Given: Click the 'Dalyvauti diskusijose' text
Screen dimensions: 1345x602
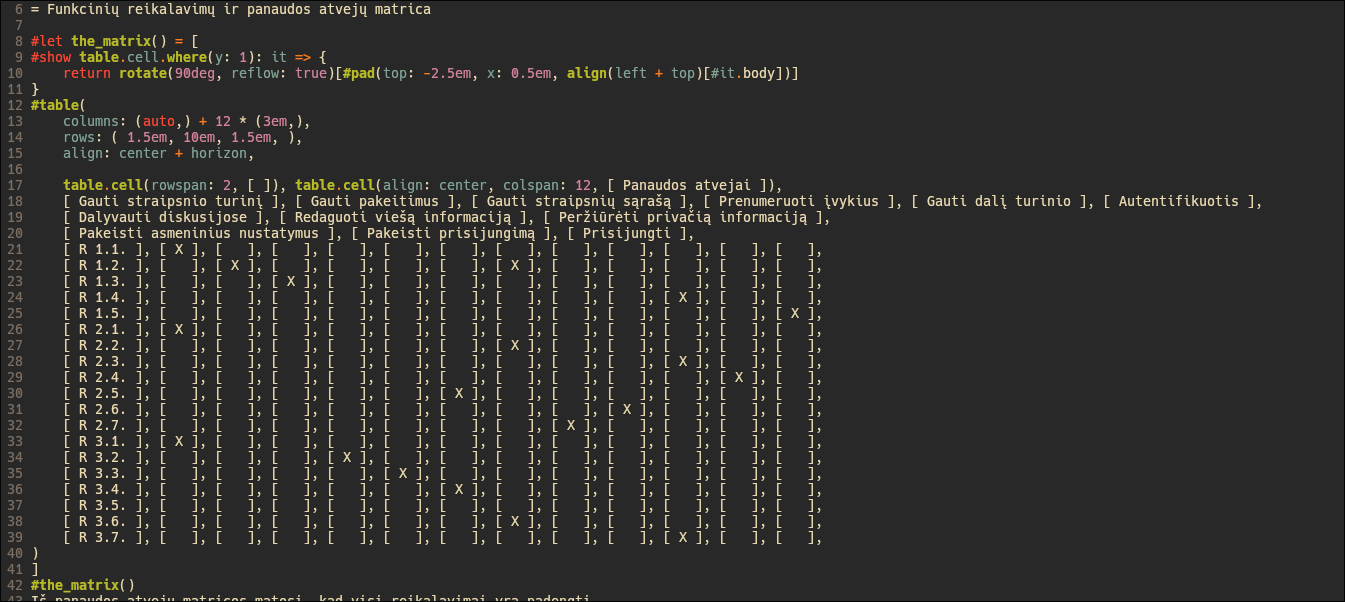Looking at the screenshot, I should click(163, 217).
